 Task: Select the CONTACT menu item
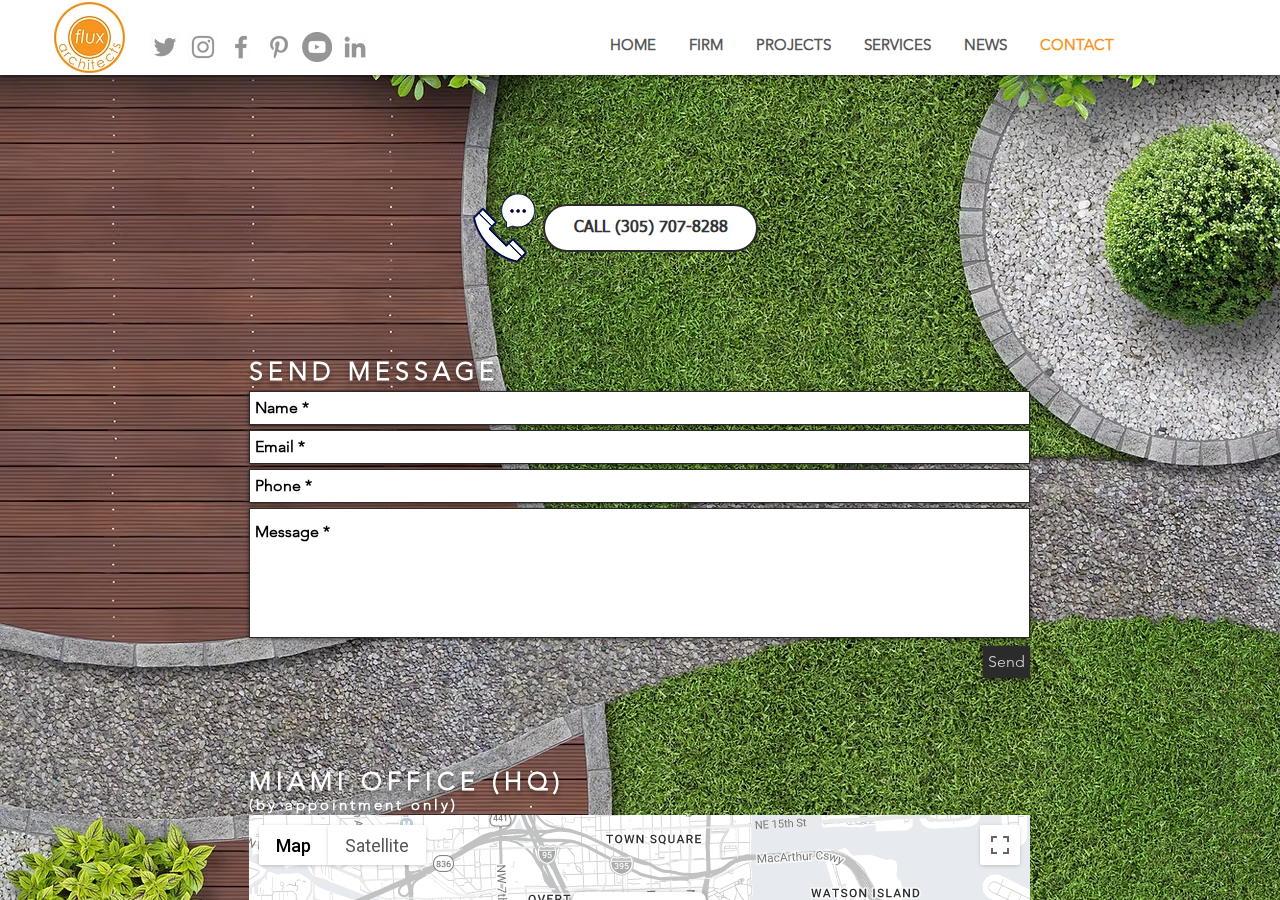[x=1076, y=45]
